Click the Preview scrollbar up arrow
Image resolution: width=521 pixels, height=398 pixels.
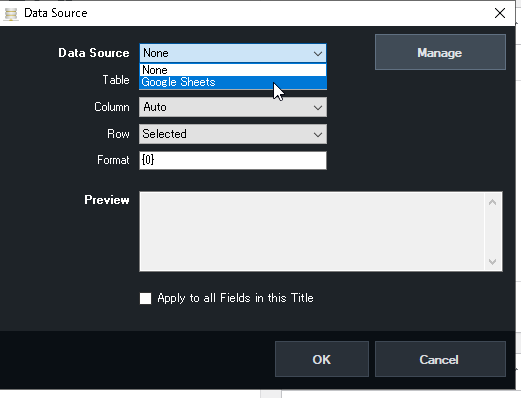pyautogui.click(x=493, y=202)
